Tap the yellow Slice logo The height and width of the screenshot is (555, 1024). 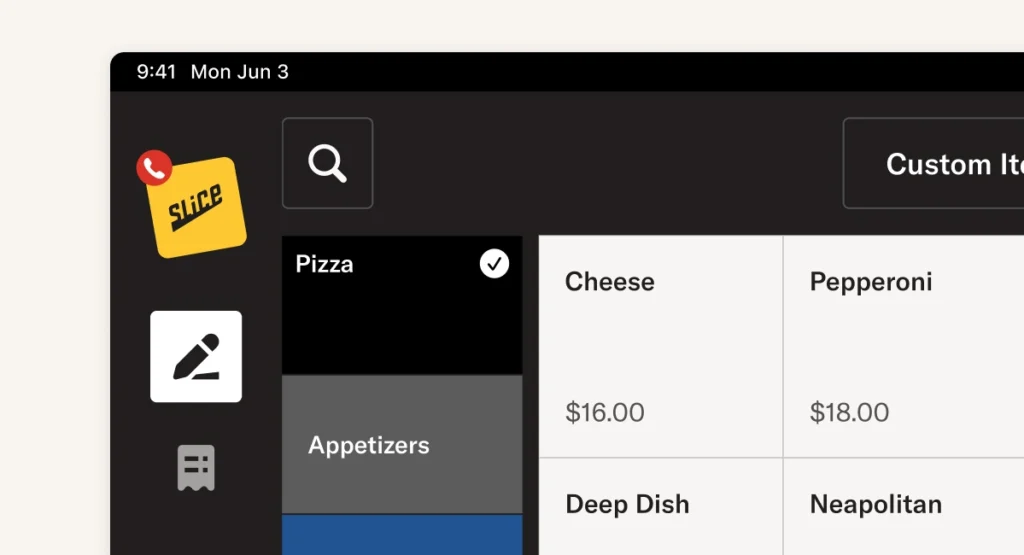(x=197, y=208)
